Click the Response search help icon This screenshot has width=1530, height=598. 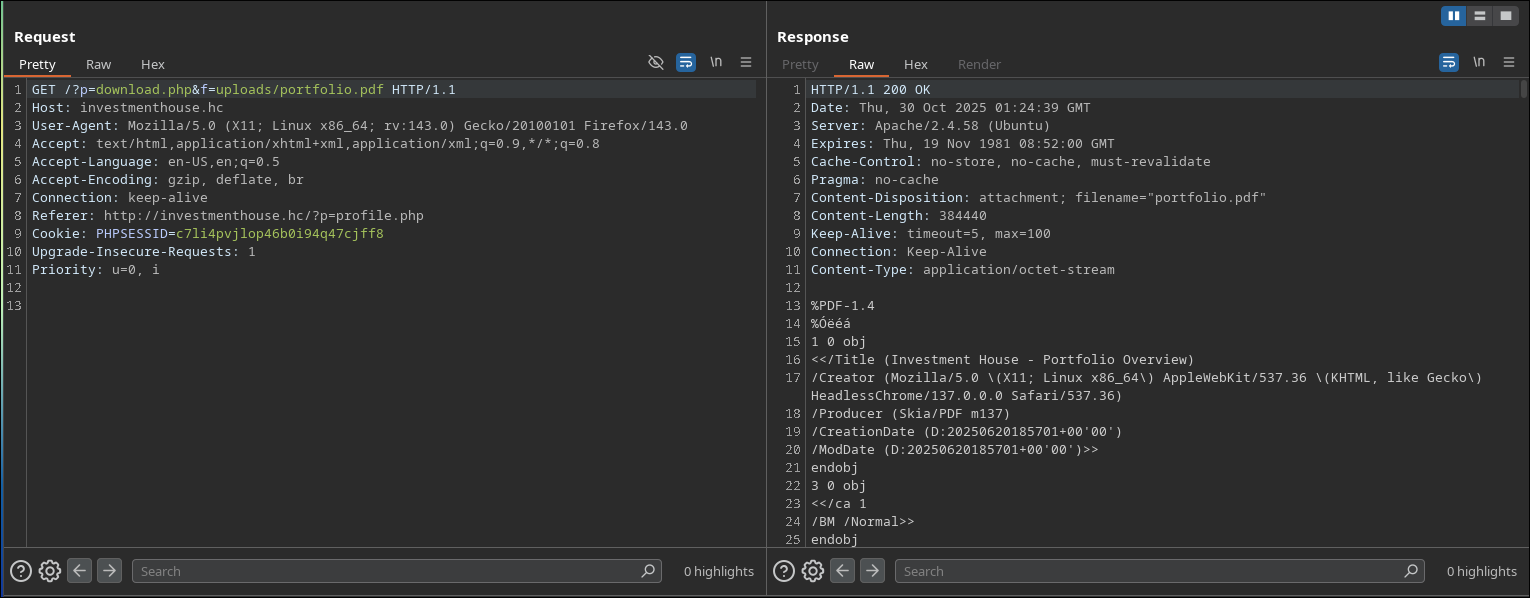pos(784,571)
